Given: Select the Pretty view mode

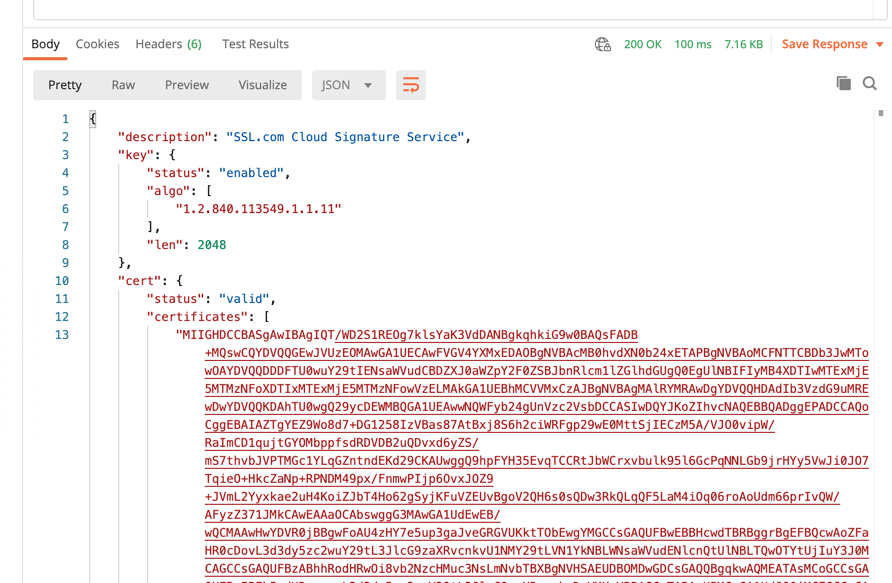Looking at the screenshot, I should coord(65,85).
